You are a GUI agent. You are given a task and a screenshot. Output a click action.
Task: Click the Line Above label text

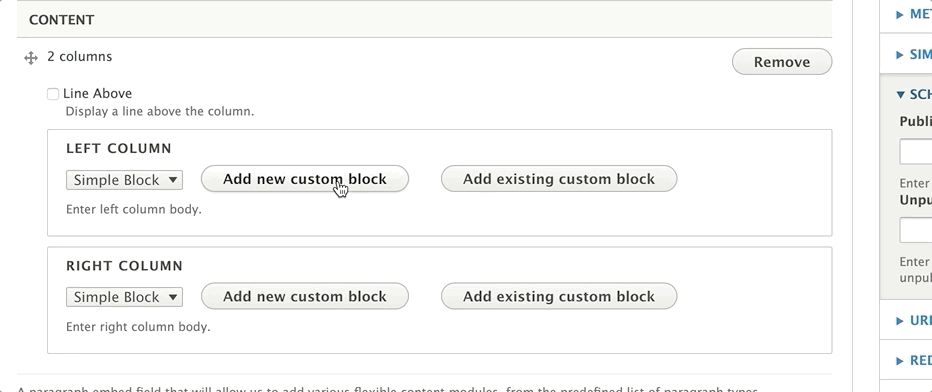coord(97,93)
